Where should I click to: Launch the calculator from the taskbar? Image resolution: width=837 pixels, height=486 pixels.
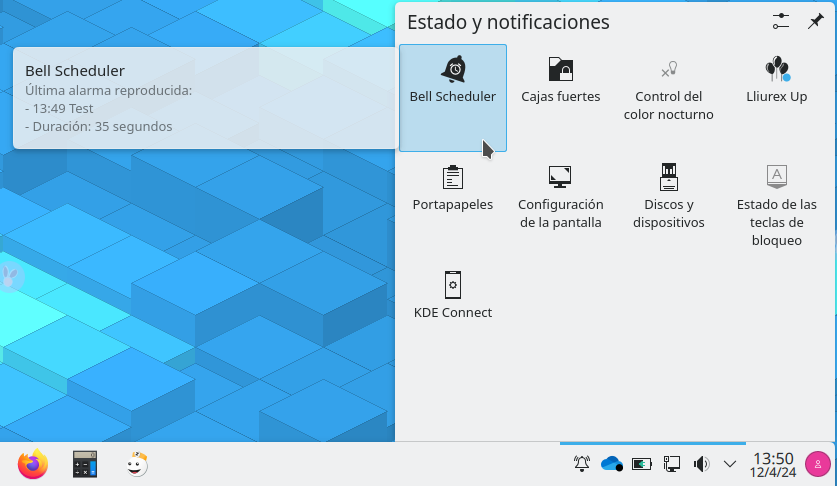click(85, 464)
